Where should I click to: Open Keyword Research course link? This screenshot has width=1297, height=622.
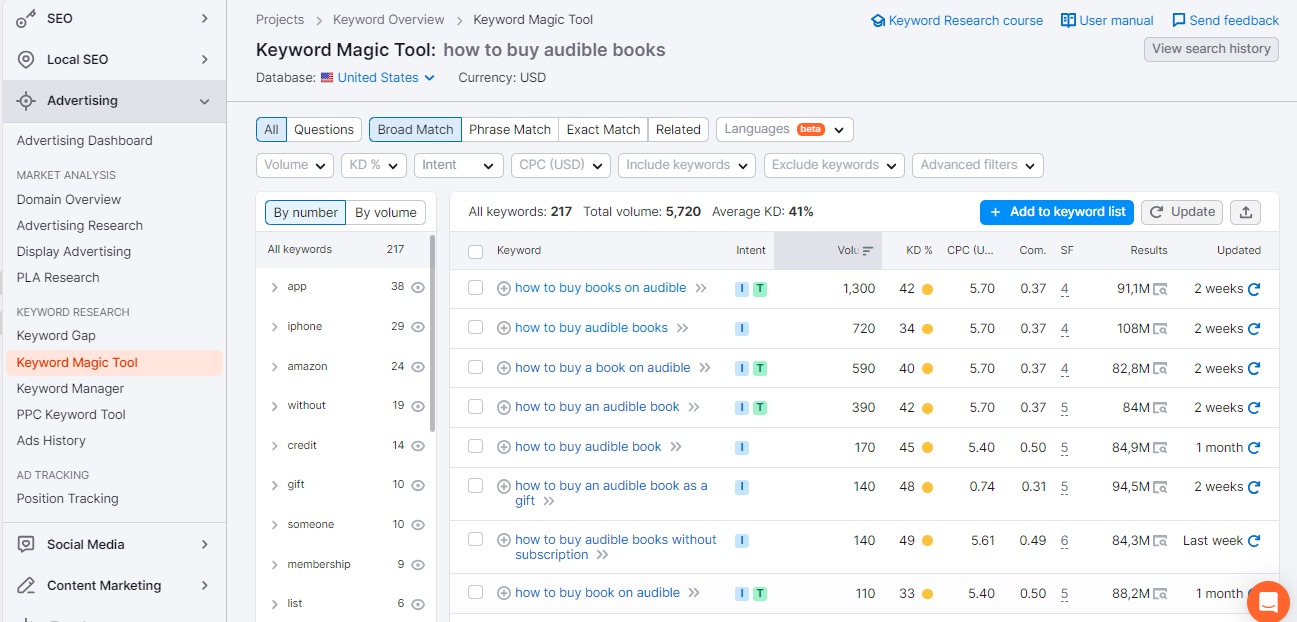click(x=957, y=20)
